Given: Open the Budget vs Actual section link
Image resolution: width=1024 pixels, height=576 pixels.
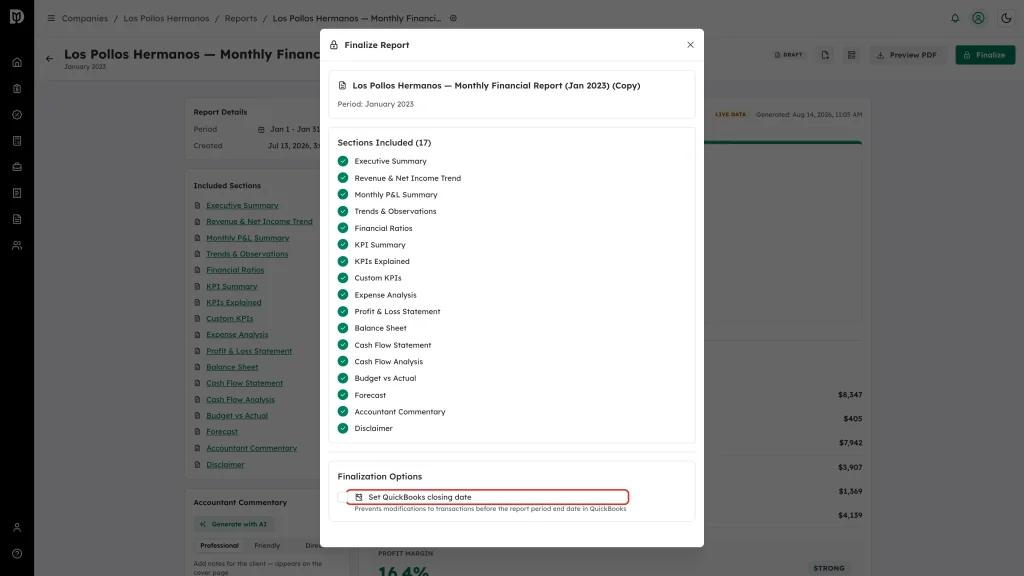Looking at the screenshot, I should pos(237,415).
